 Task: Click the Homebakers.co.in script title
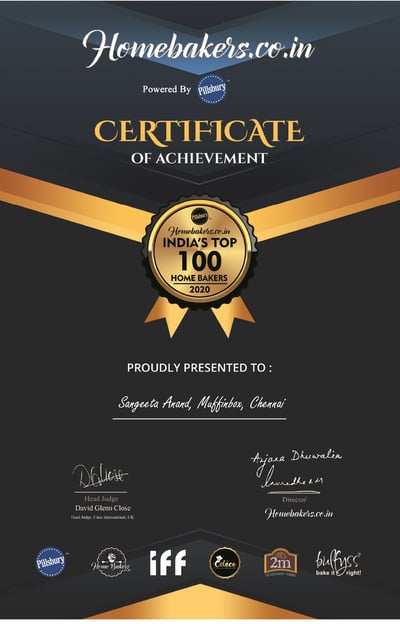point(199,48)
